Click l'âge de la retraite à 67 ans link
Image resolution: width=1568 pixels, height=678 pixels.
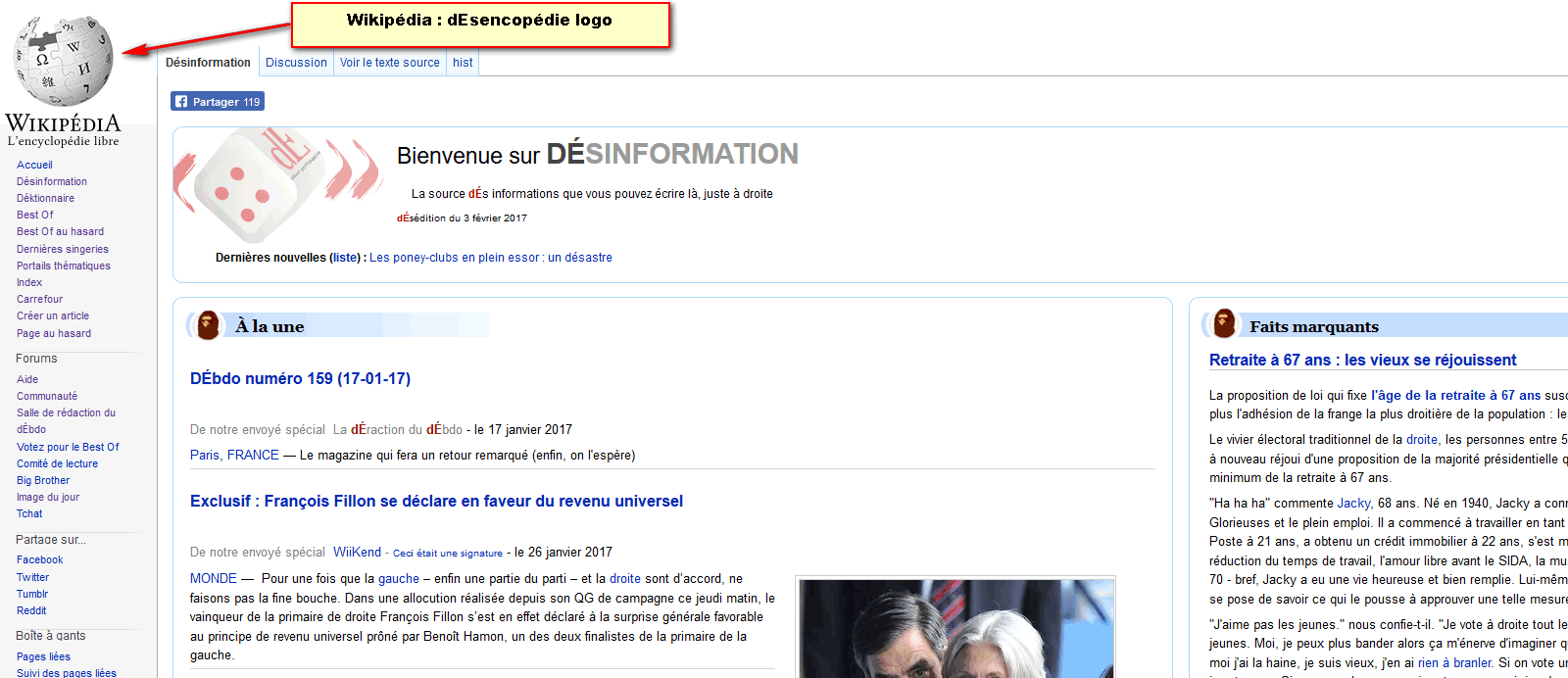(1455, 395)
